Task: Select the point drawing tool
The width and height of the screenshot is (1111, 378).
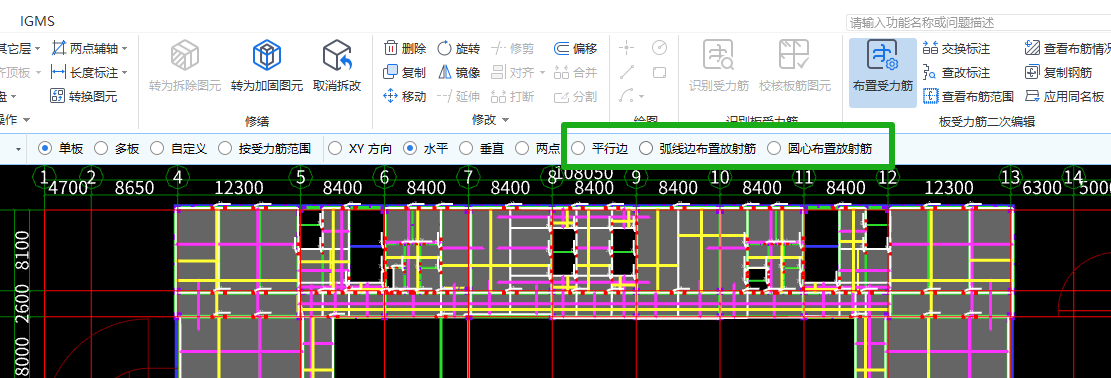Action: tap(626, 48)
